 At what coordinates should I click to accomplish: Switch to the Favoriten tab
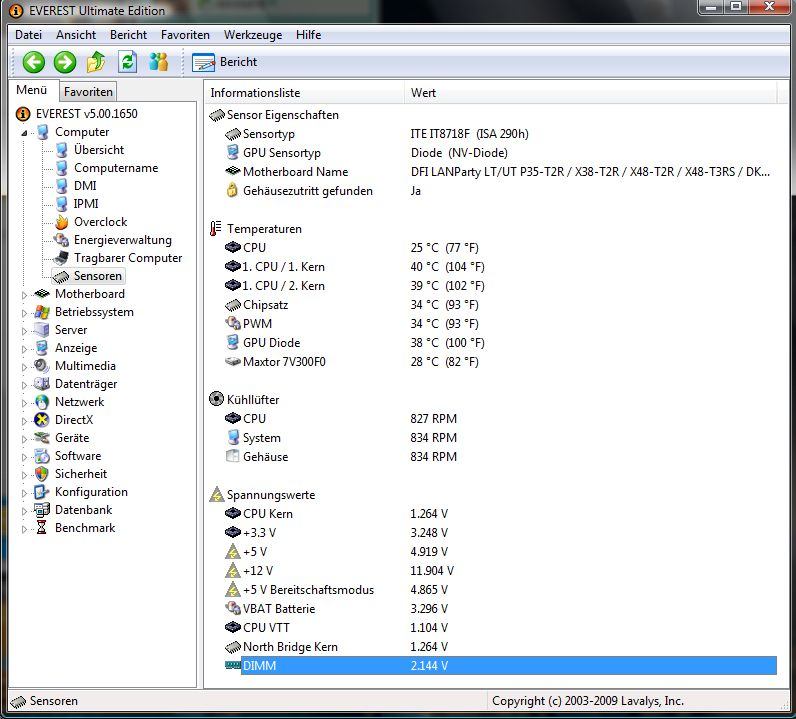click(x=88, y=92)
